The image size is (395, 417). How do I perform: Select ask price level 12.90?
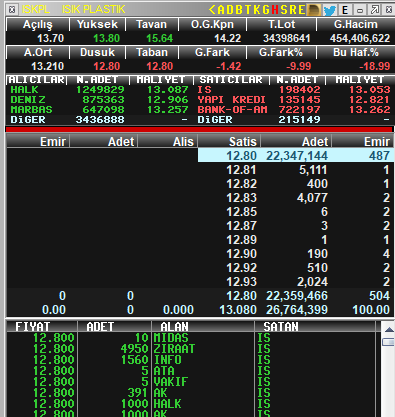click(x=295, y=254)
